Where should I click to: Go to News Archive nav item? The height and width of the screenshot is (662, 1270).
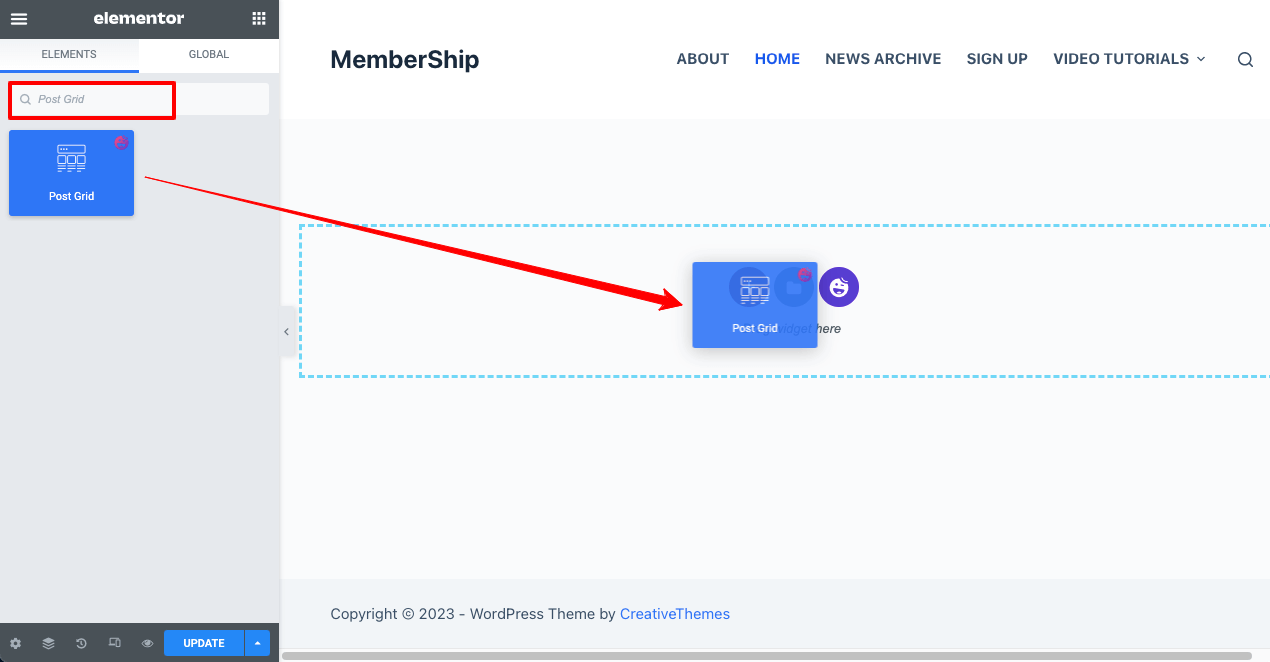[x=883, y=59]
